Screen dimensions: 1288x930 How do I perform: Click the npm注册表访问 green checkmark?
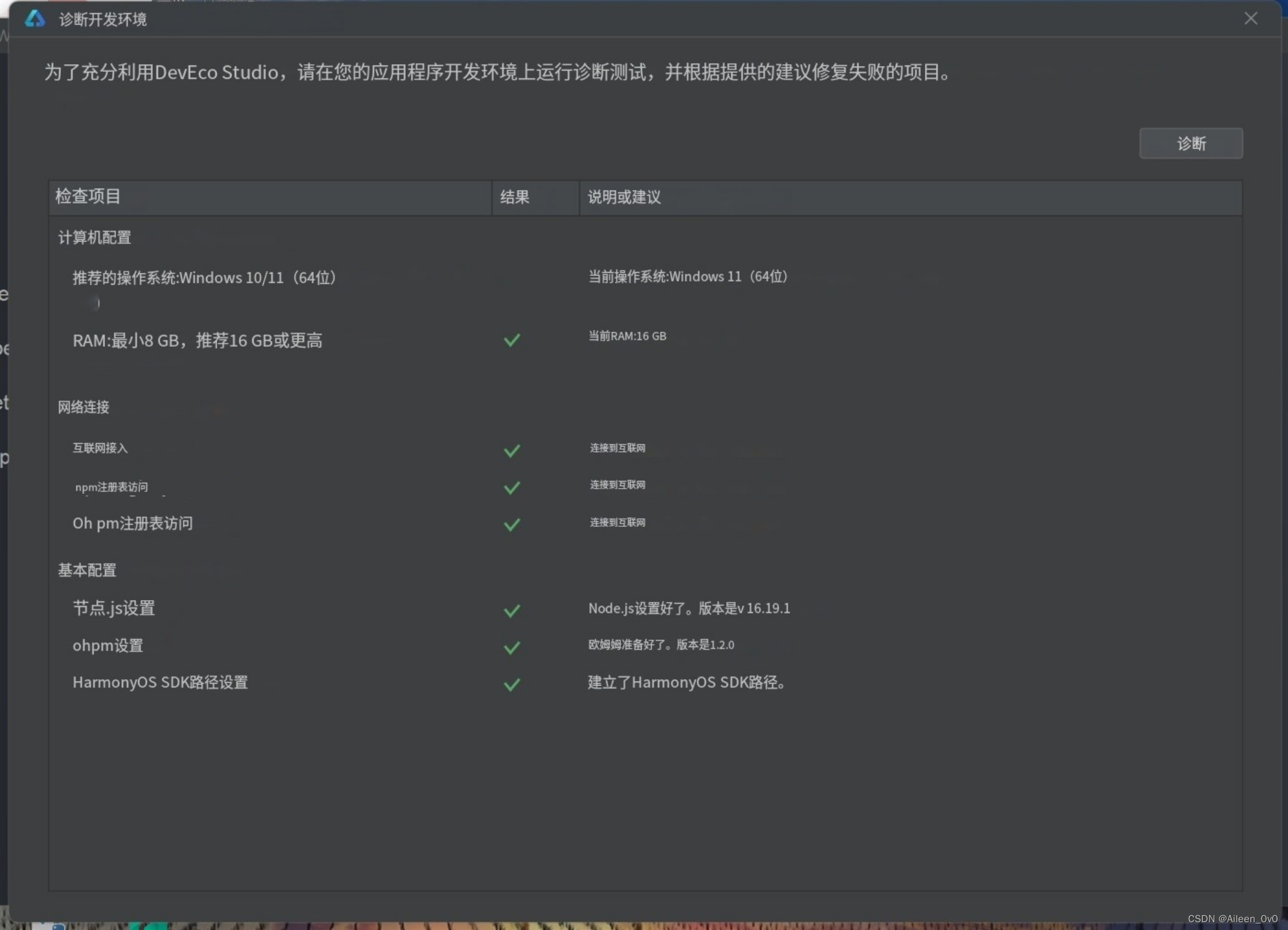coord(511,487)
